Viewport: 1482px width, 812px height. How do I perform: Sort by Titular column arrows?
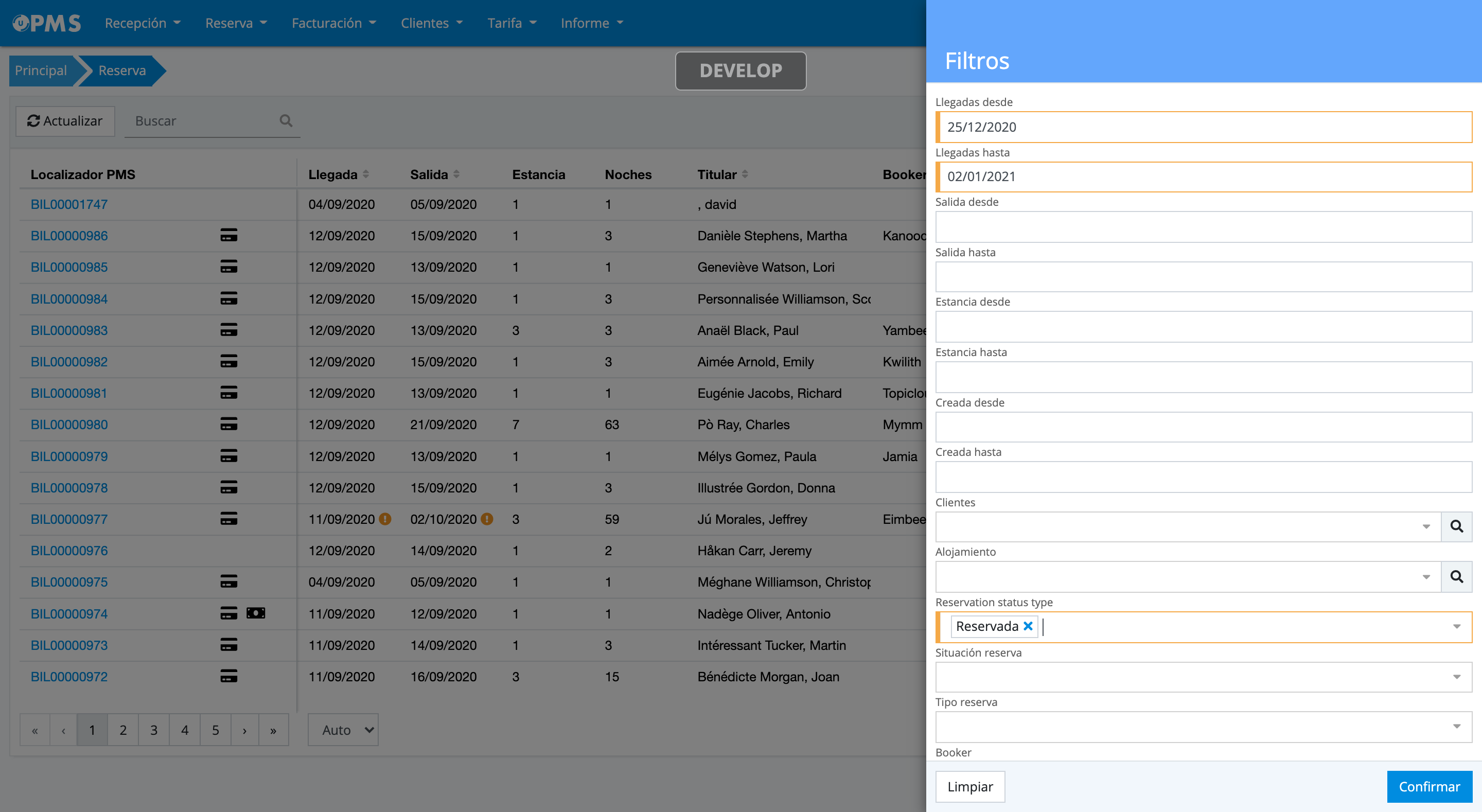pyautogui.click(x=745, y=174)
